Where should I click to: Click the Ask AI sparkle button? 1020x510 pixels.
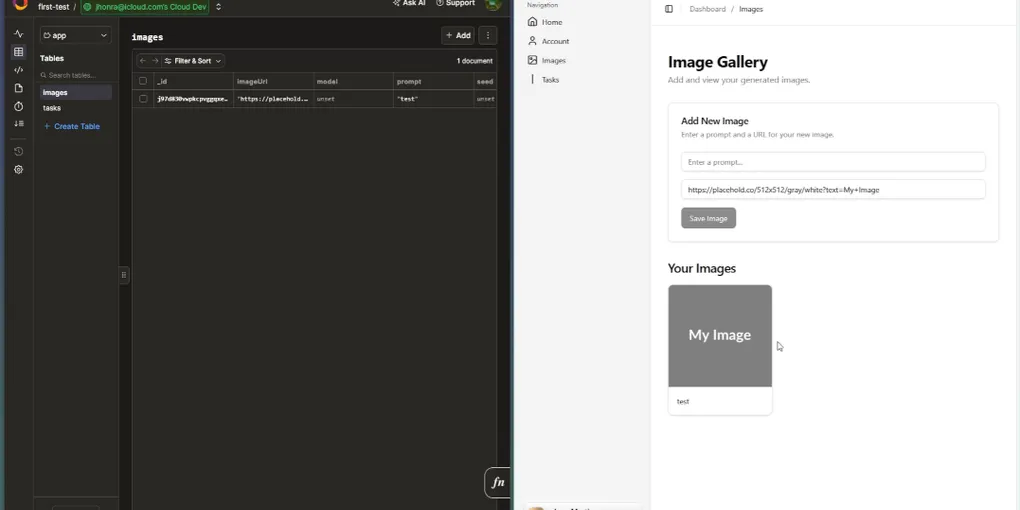[x=409, y=3]
